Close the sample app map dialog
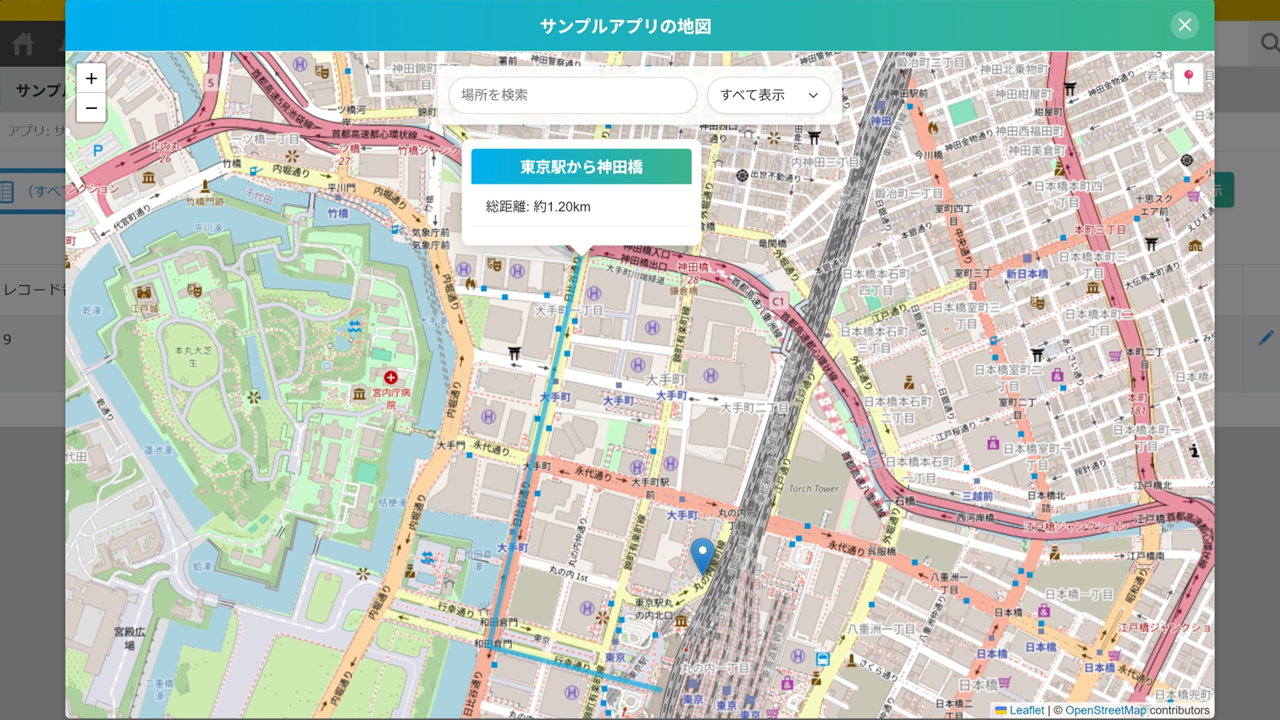1280x720 pixels. (1184, 24)
